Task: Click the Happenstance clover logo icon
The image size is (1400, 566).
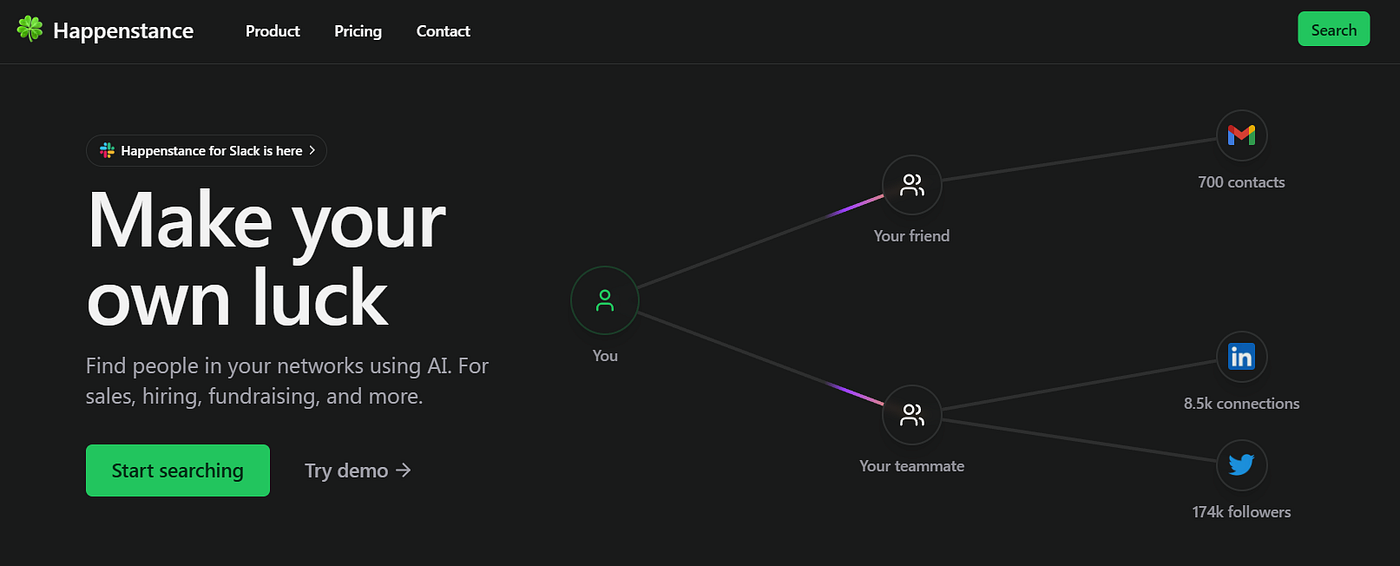Action: [30, 30]
